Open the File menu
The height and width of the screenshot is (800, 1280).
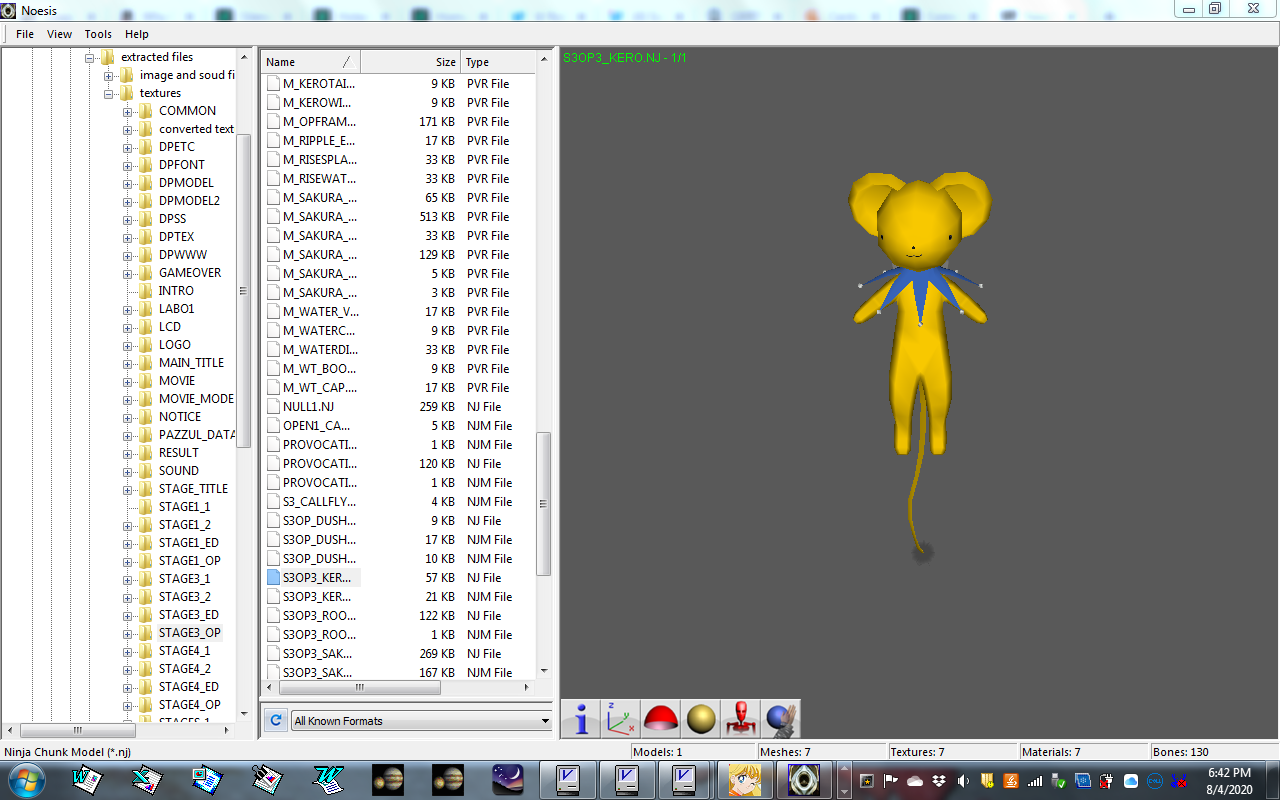pos(25,34)
